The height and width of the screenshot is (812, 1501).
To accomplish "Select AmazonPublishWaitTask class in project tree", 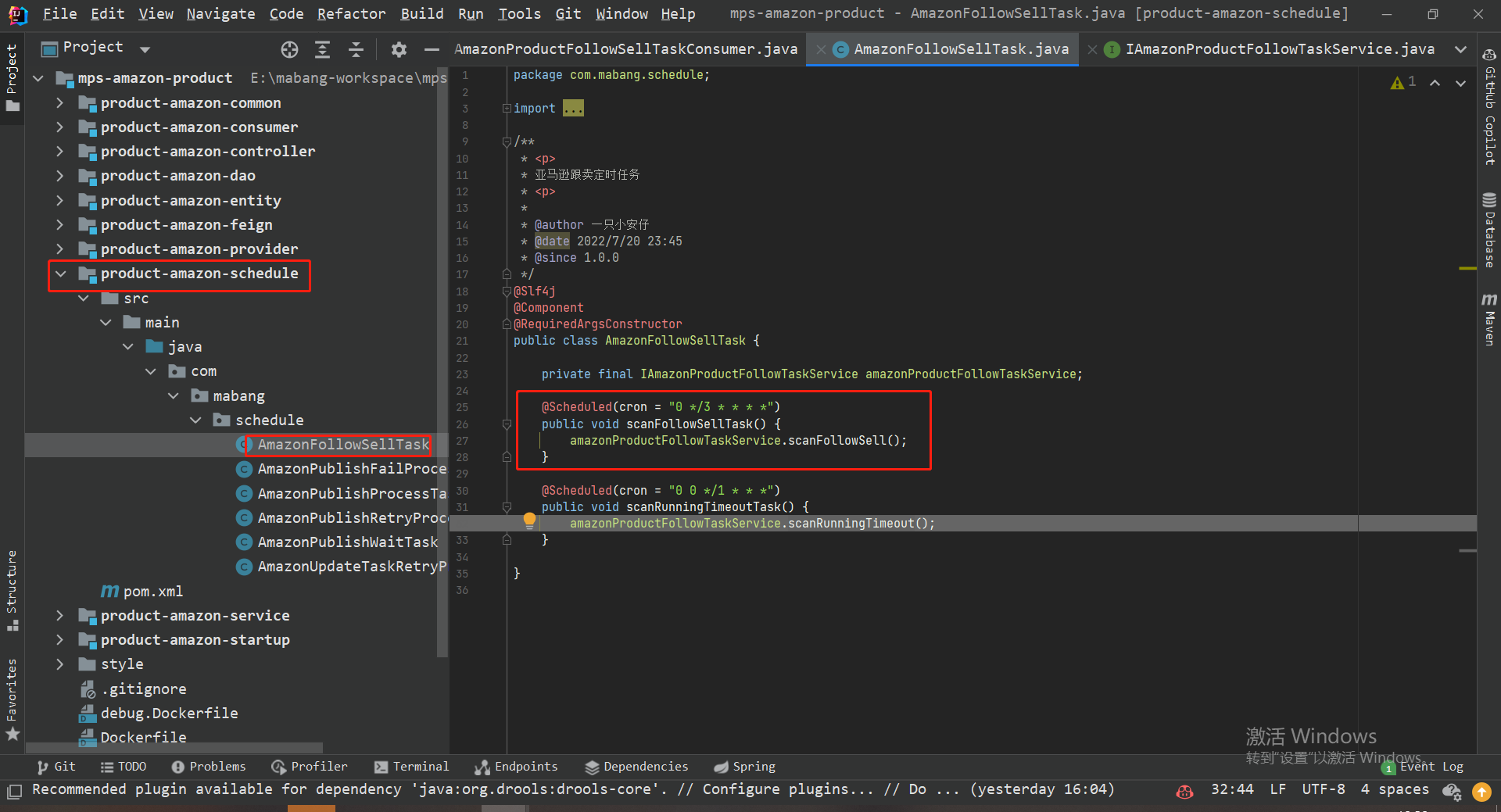I will click(347, 542).
